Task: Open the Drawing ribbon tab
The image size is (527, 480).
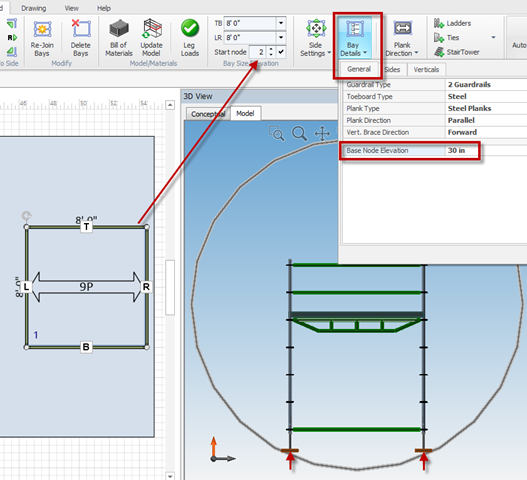Action: pyautogui.click(x=34, y=8)
